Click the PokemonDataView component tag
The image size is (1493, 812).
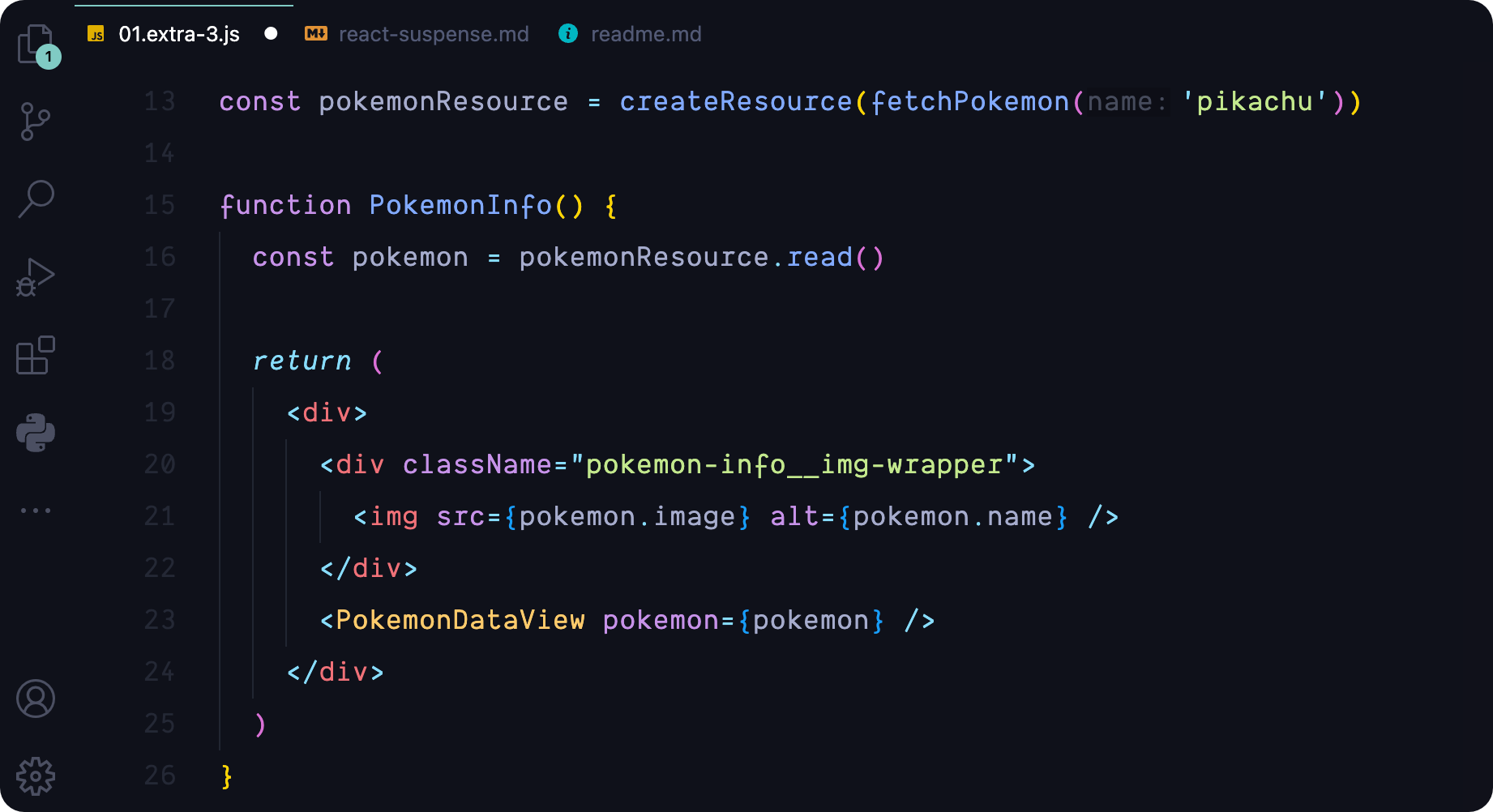460,620
